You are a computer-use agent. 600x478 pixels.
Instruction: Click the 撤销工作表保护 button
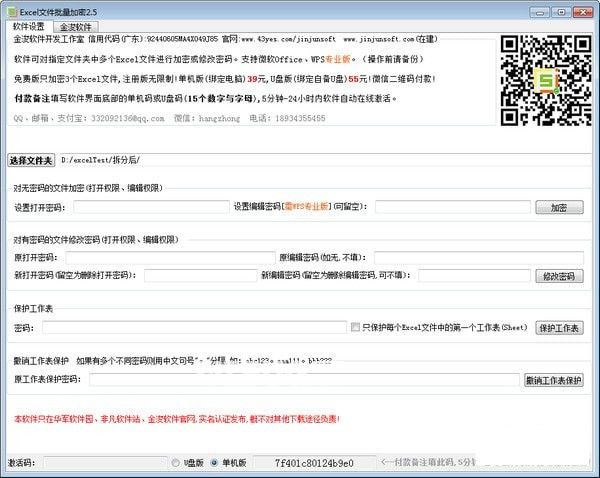click(553, 380)
